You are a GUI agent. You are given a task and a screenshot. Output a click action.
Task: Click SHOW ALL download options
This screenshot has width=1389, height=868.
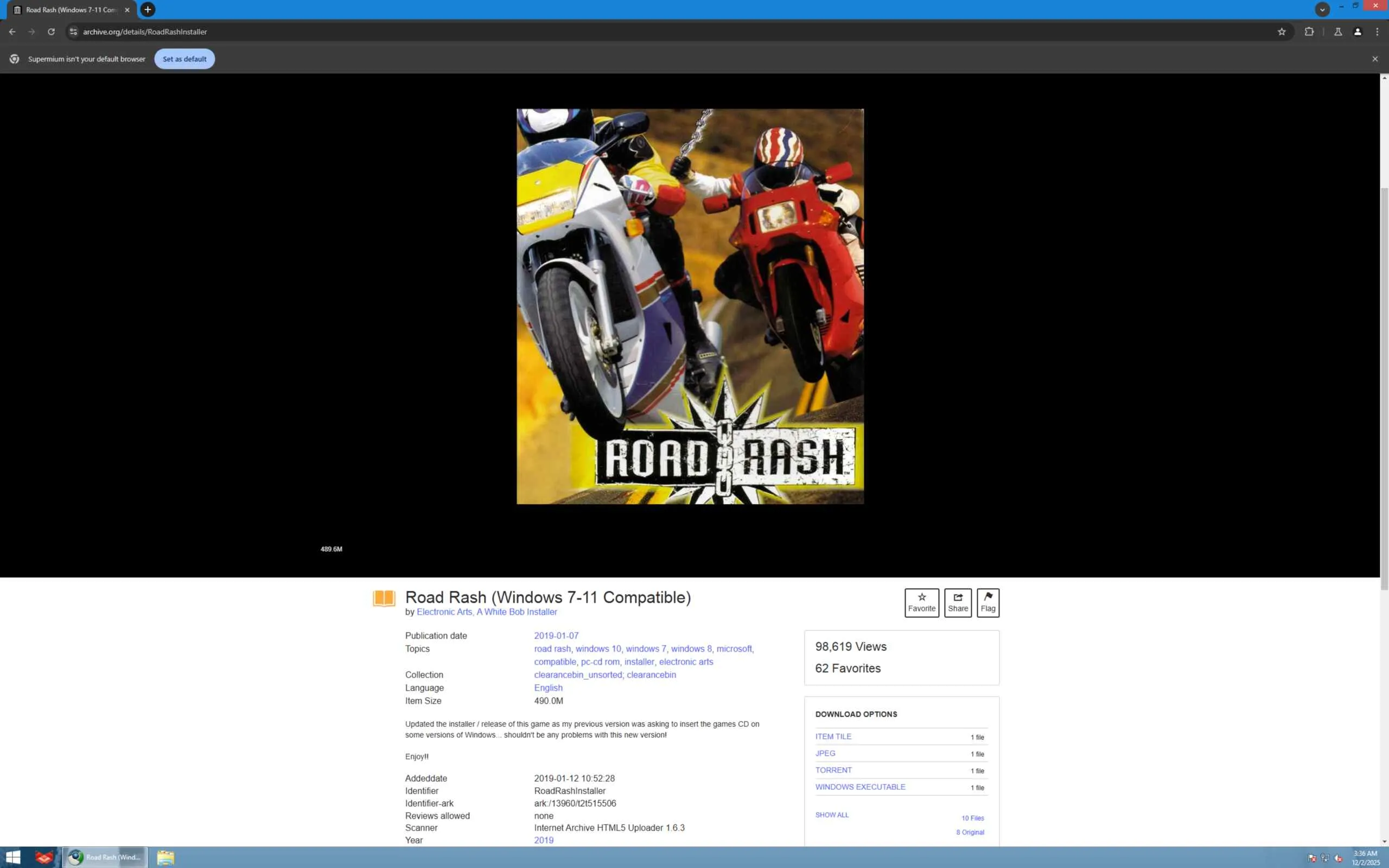831,815
